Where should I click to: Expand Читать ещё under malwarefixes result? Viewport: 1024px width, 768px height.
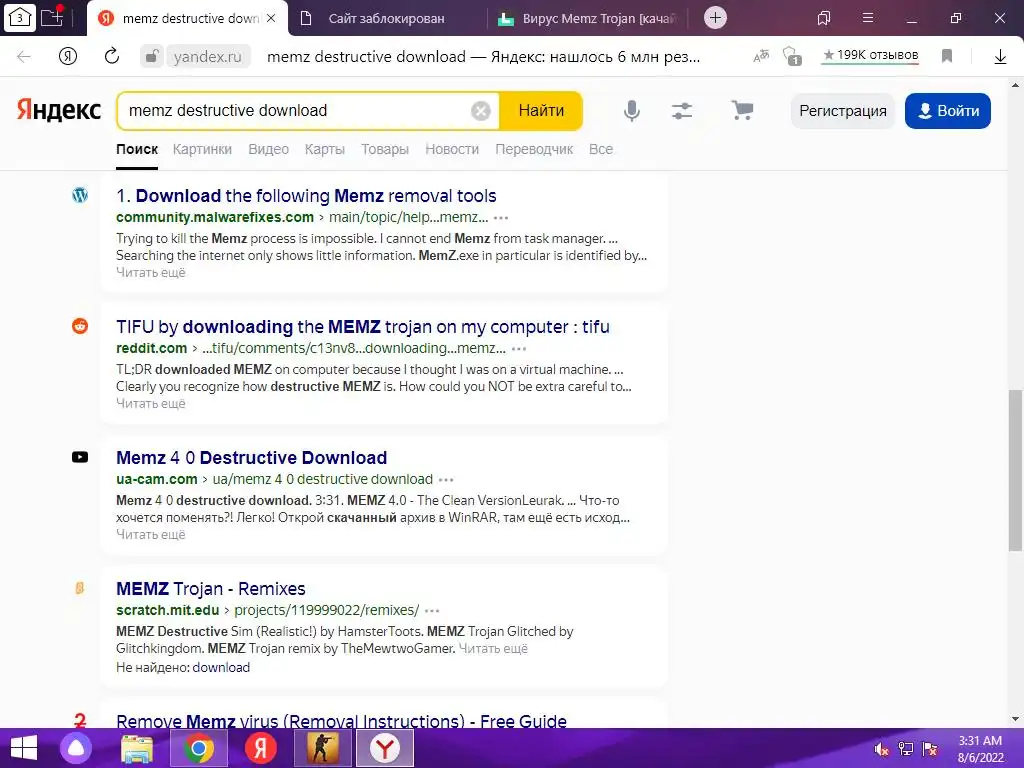click(x=151, y=273)
